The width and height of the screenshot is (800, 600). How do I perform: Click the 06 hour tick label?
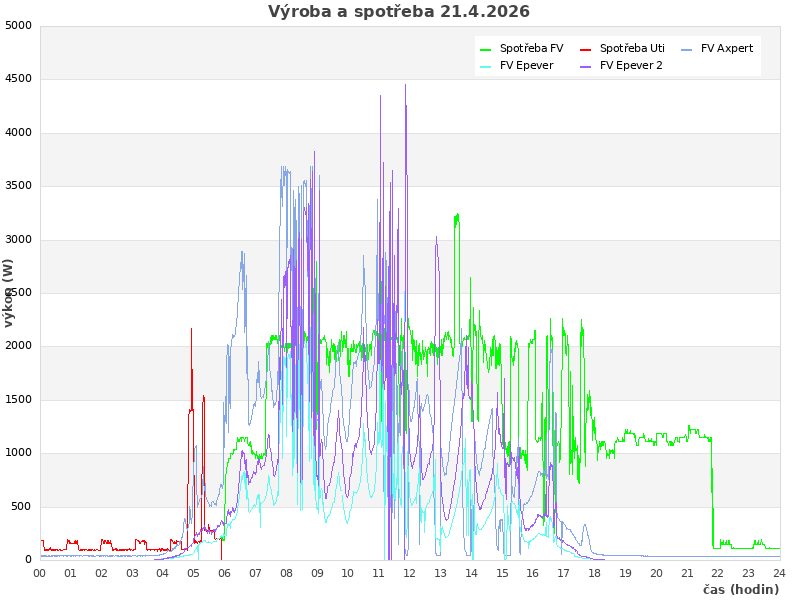coord(224,573)
